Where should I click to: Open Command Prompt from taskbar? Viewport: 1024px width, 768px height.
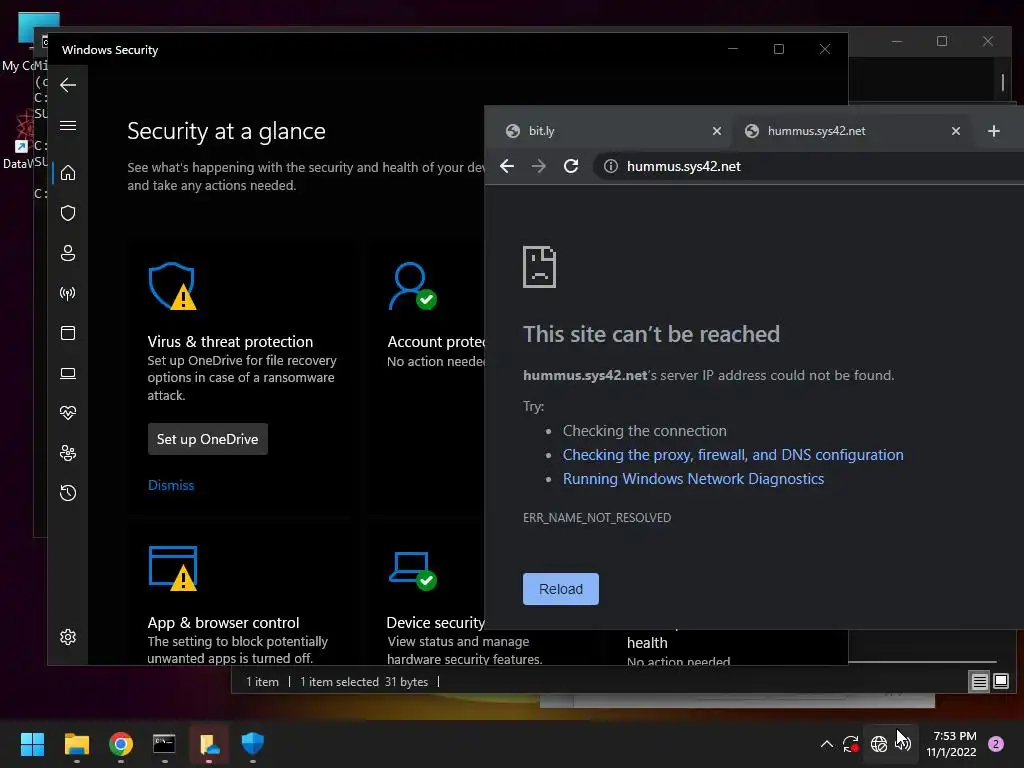[x=165, y=744]
